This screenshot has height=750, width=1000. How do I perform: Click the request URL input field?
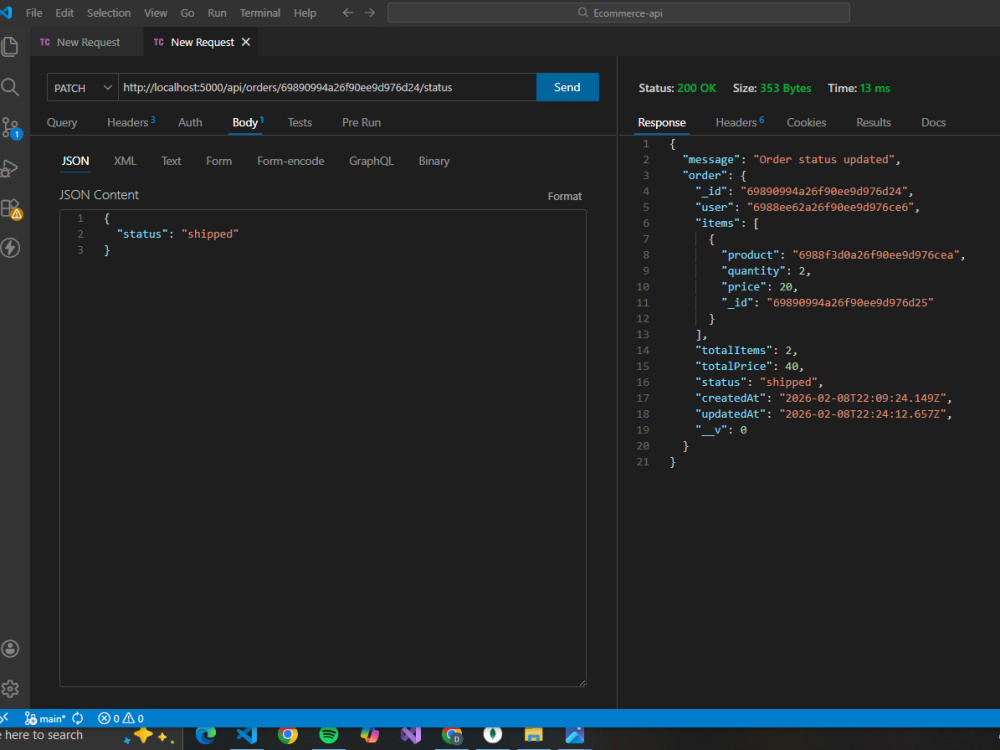[327, 87]
